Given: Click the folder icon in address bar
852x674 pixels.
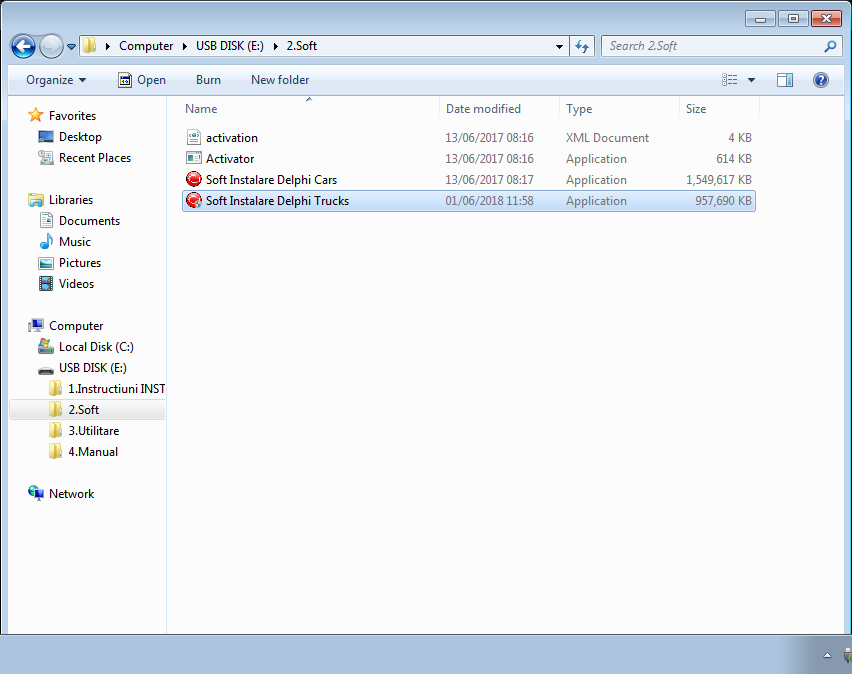Looking at the screenshot, I should pyautogui.click(x=90, y=46).
